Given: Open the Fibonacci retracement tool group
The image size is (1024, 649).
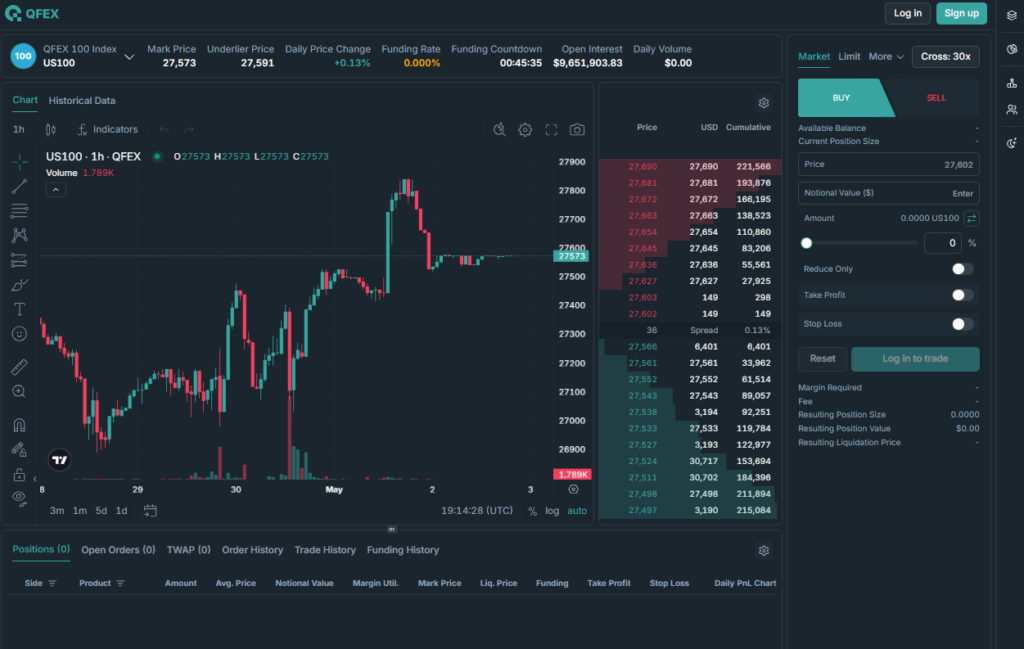Looking at the screenshot, I should tap(20, 210).
